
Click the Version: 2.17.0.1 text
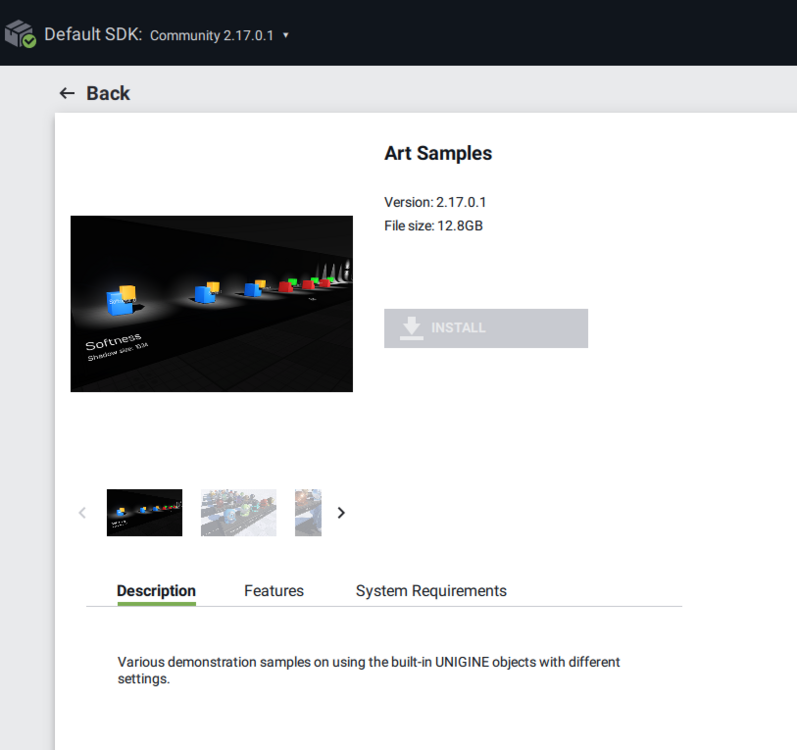[435, 202]
